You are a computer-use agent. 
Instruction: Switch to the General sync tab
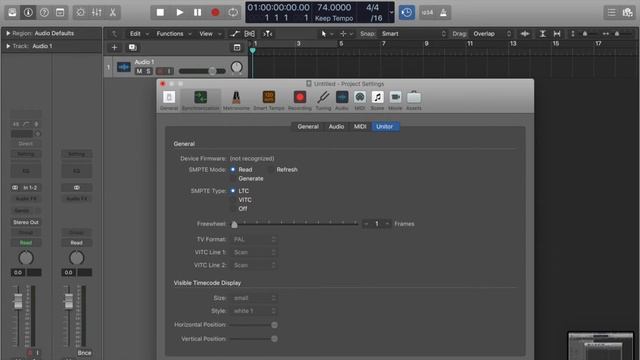[308, 127]
